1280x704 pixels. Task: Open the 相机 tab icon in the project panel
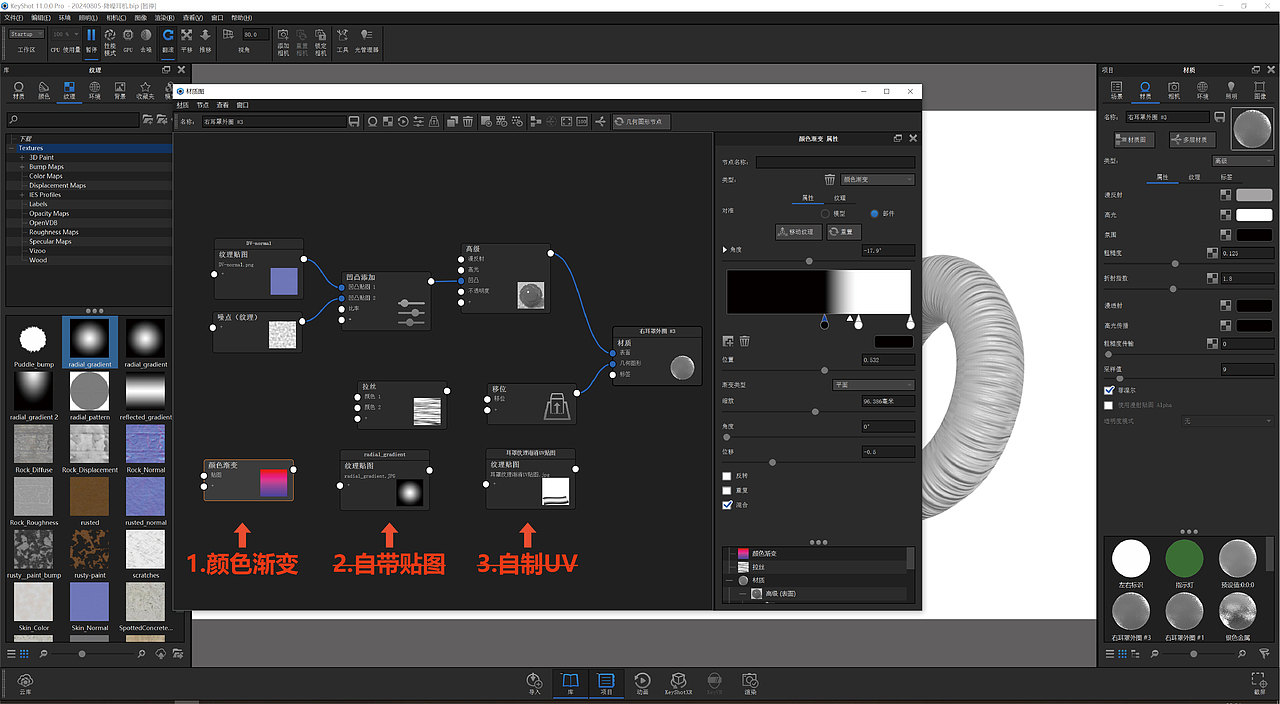click(x=1174, y=88)
